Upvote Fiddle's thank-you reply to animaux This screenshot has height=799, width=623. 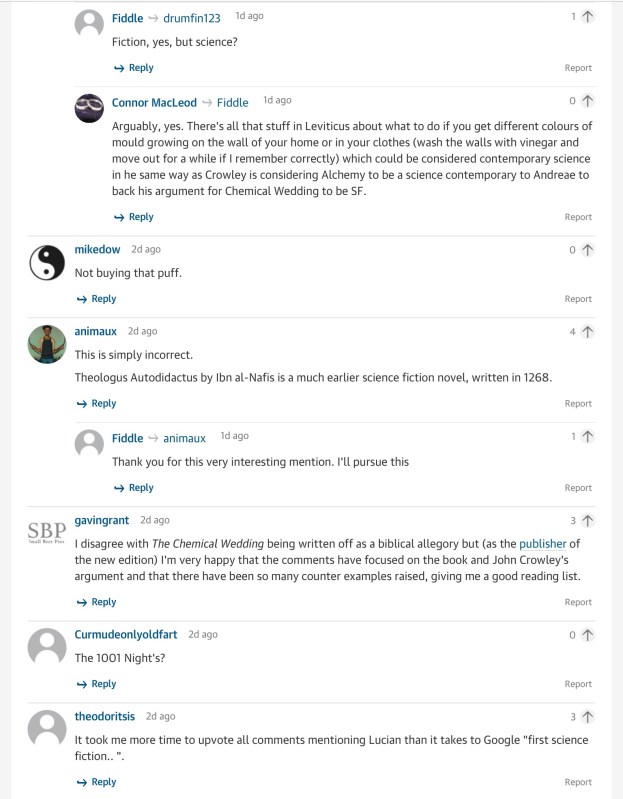(x=587, y=437)
